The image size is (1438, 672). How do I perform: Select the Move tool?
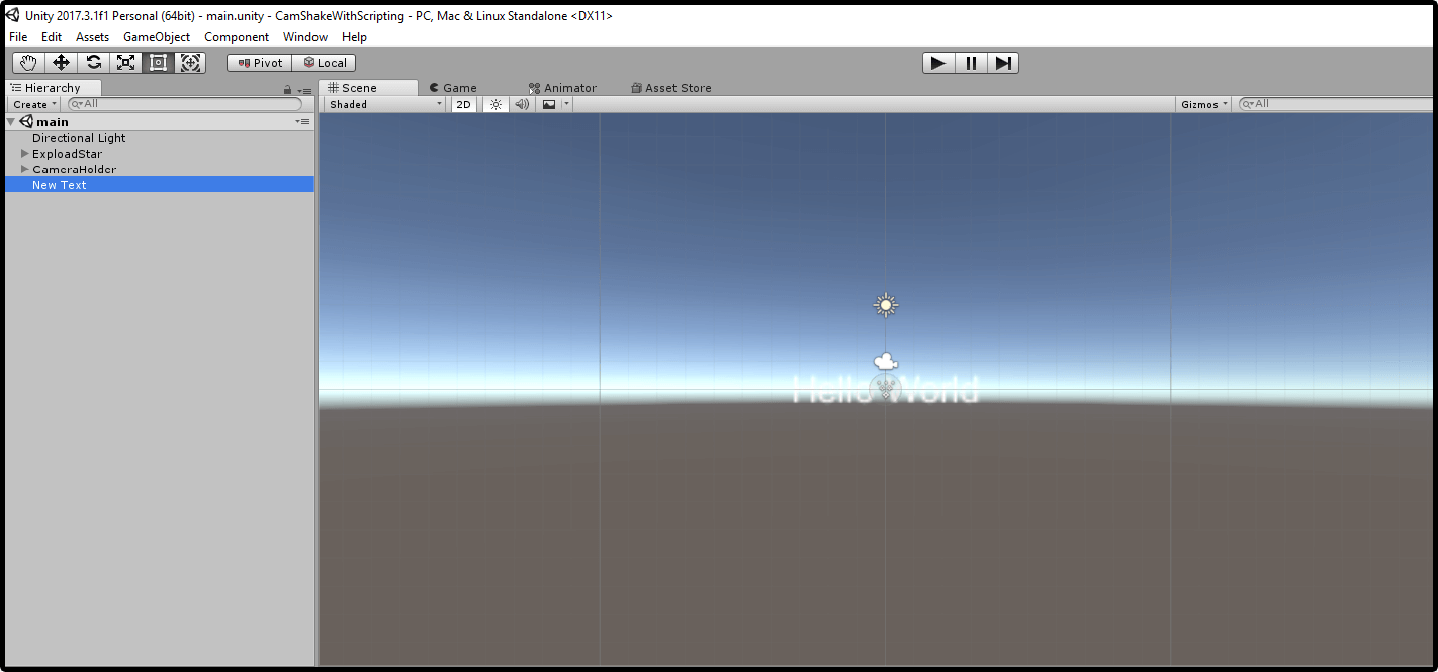[60, 62]
